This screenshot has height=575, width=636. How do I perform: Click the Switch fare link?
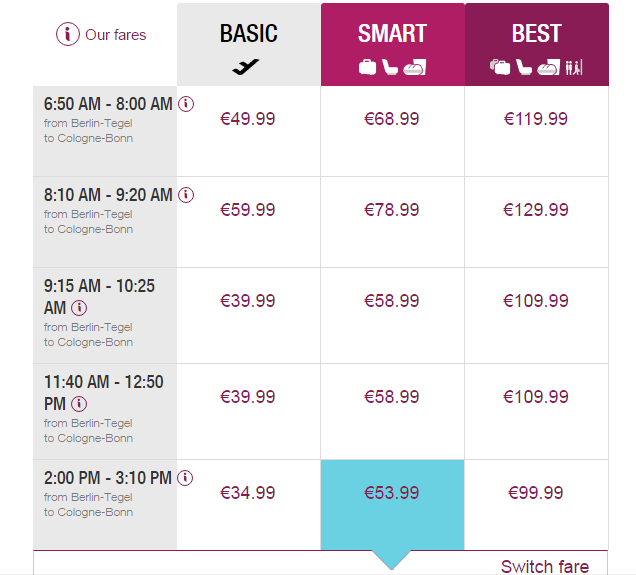[x=545, y=566]
